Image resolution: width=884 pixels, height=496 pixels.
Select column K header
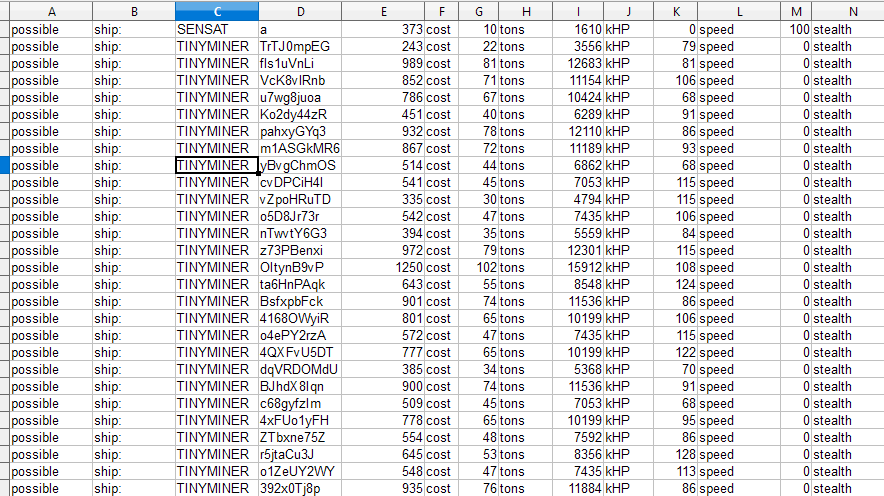675,11
